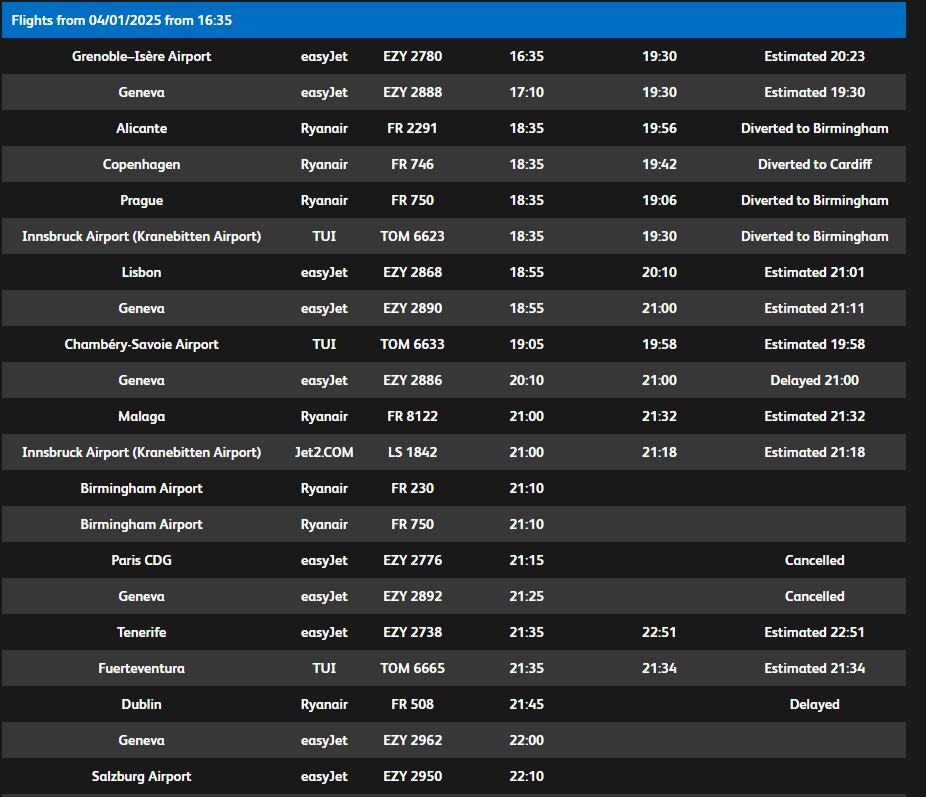This screenshot has width=926, height=797.
Task: Click status 'Estimated 20:23'
Action: pyautogui.click(x=814, y=56)
